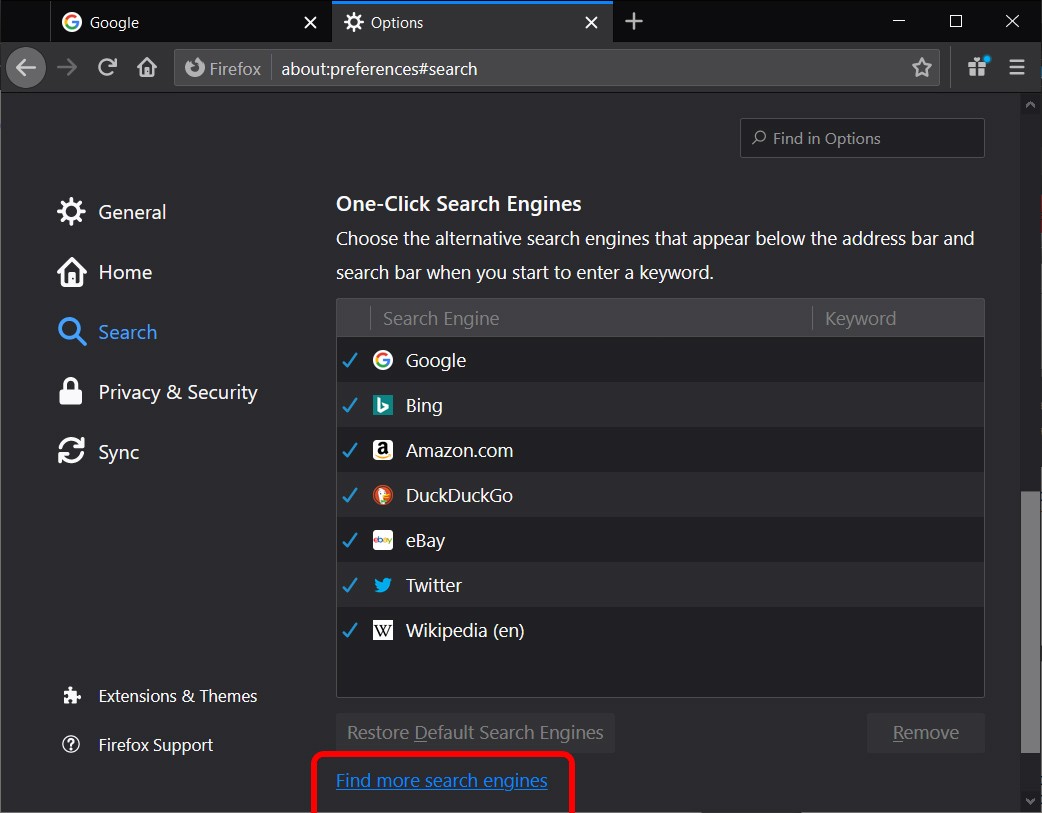
Task: Click the What's New gift icon
Action: pos(977,68)
